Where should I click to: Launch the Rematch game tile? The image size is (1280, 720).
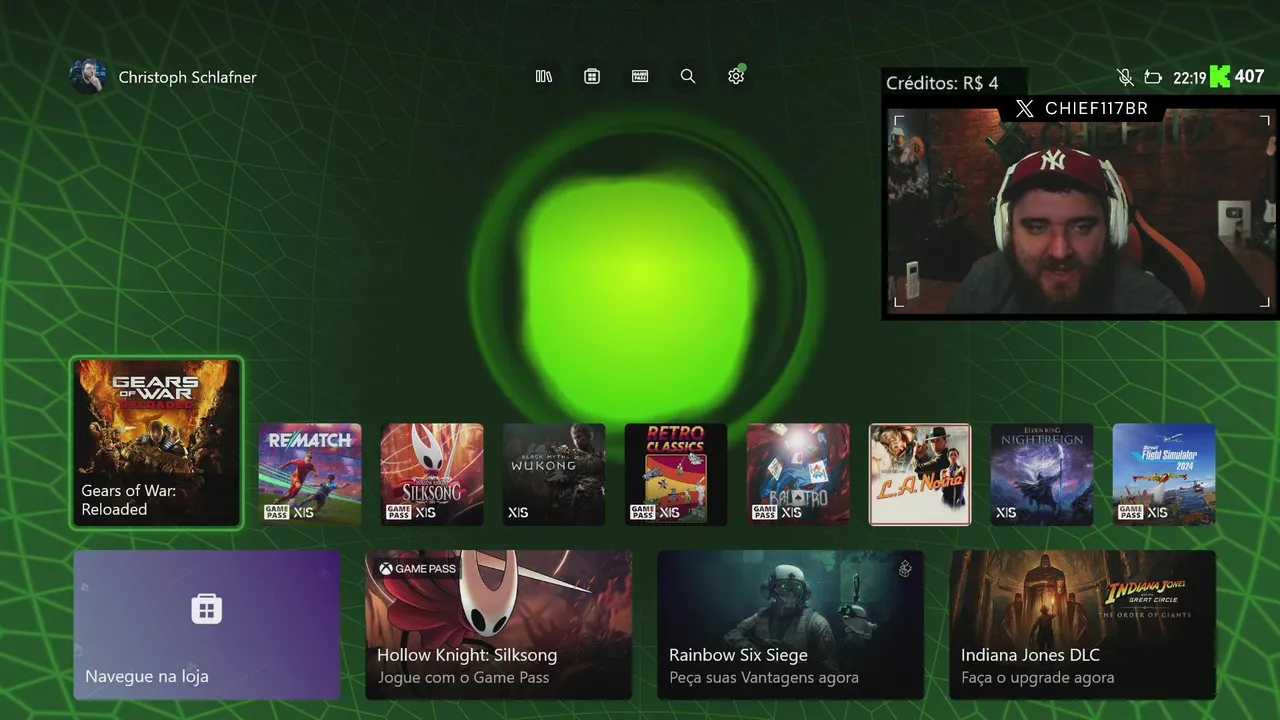point(310,475)
